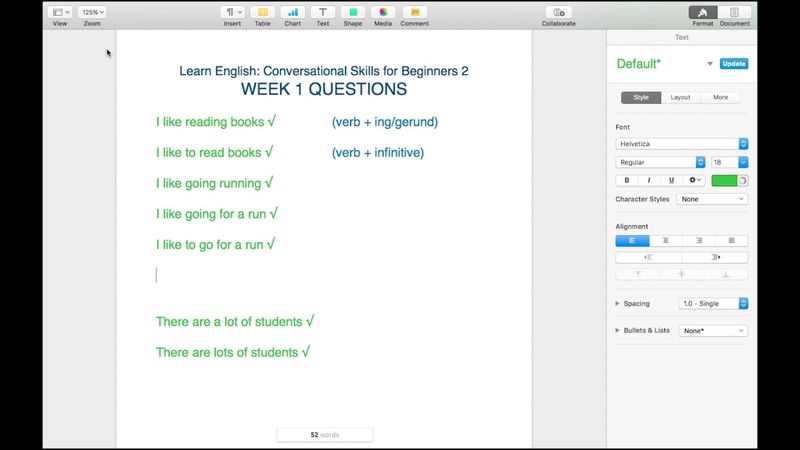Align text to middle vertically

682,274
